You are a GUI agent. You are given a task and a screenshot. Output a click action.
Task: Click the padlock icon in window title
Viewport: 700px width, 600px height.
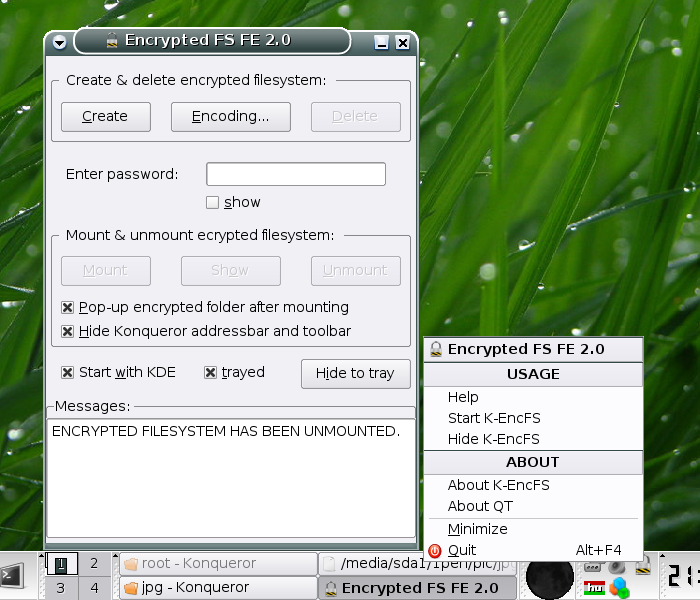[x=112, y=40]
